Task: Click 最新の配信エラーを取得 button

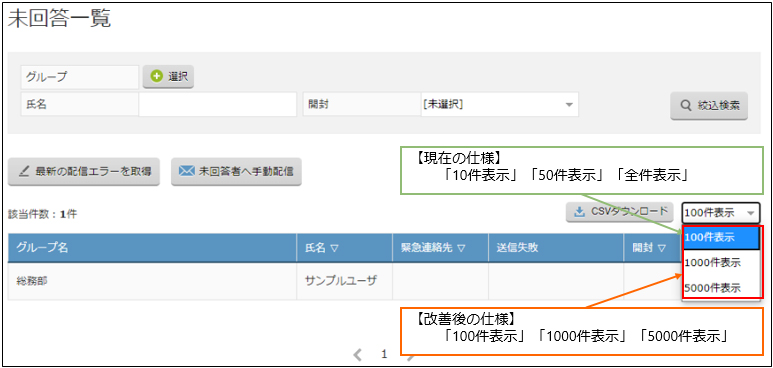Action: 84,172
